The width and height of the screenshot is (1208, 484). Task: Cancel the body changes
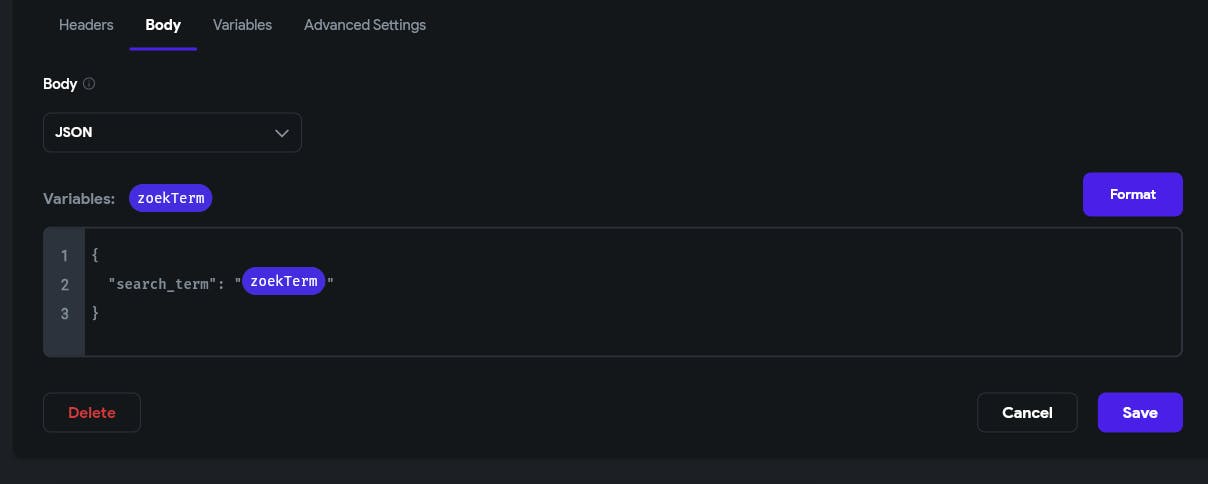pyautogui.click(x=1027, y=412)
